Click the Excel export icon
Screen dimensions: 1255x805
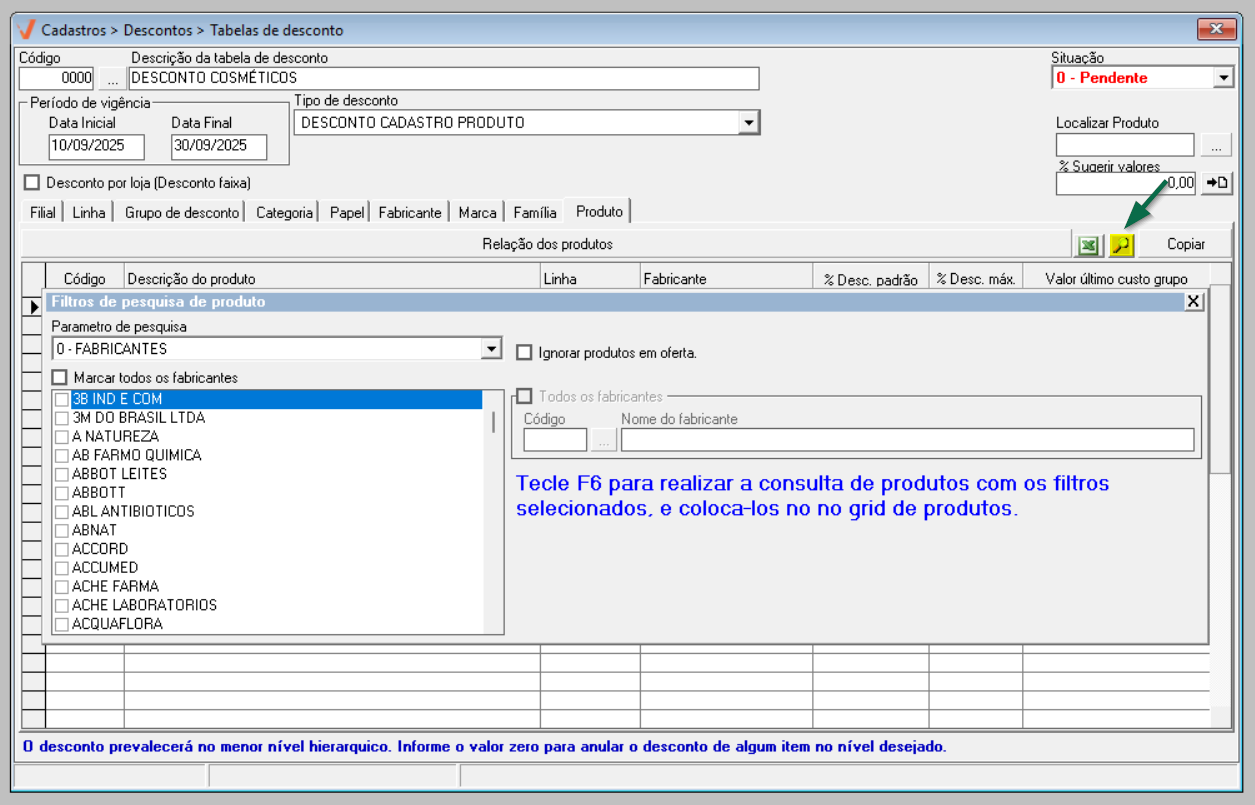pos(1087,244)
